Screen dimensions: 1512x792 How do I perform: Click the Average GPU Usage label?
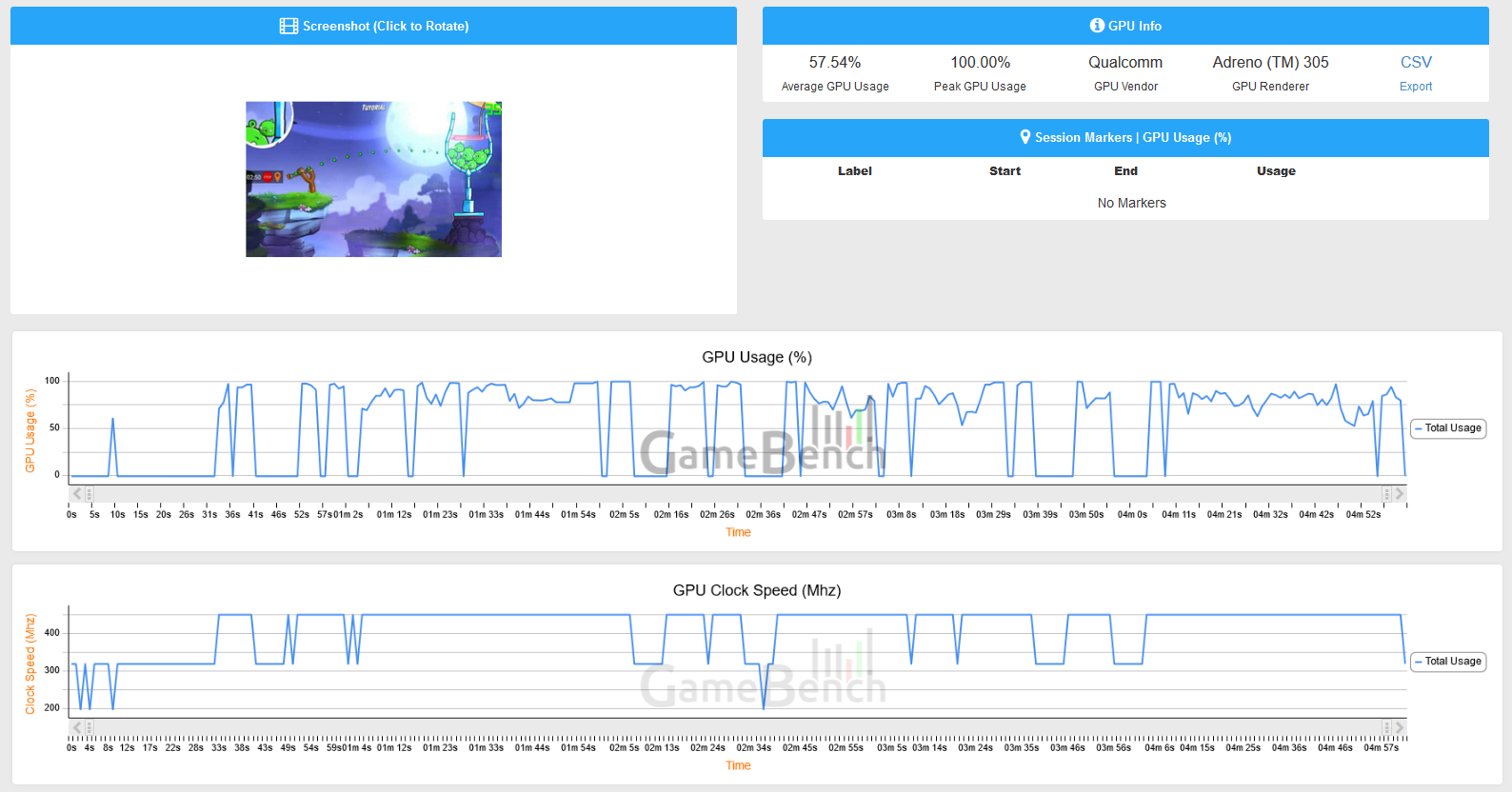(x=835, y=87)
